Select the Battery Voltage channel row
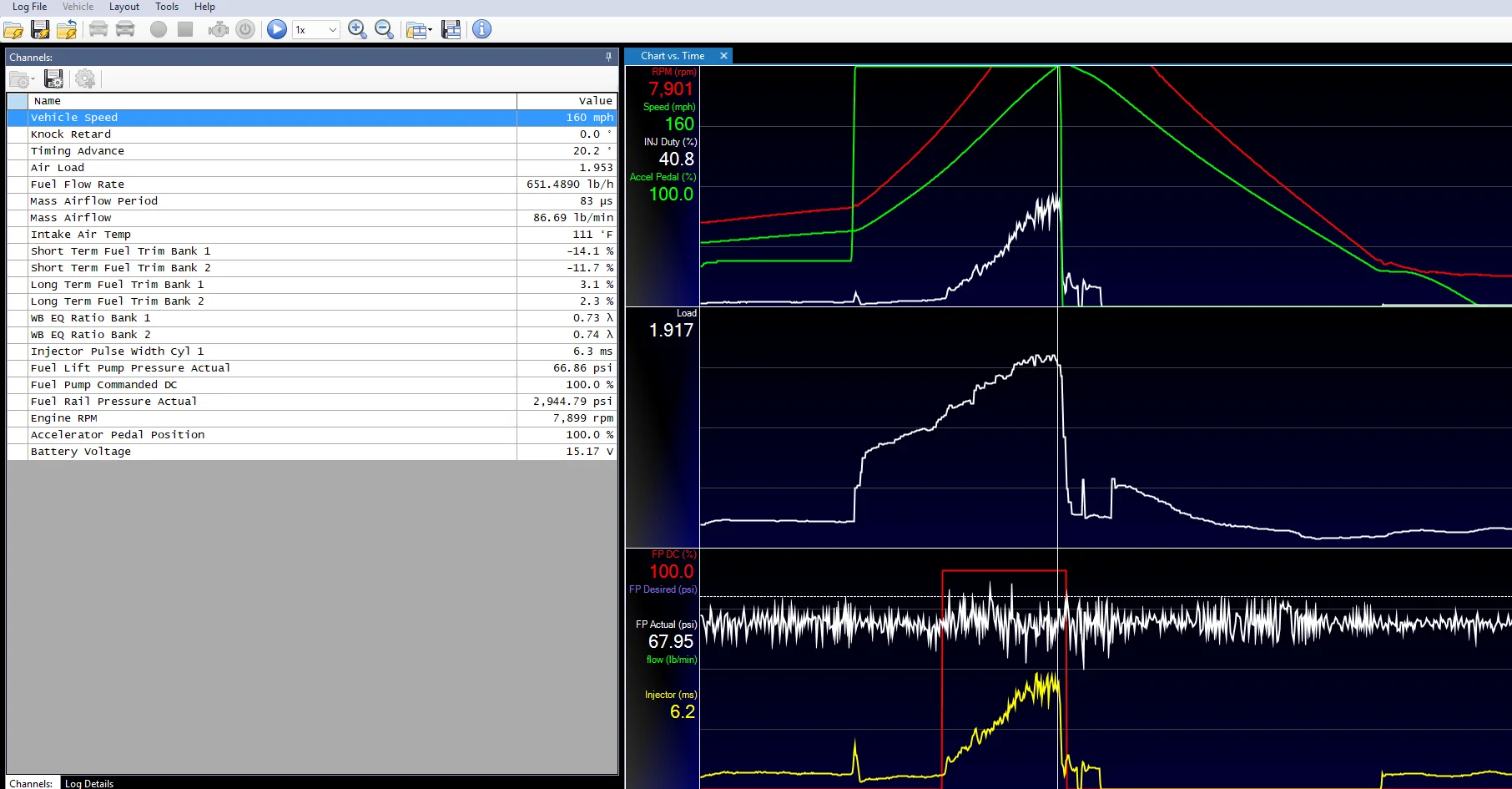 (x=312, y=452)
